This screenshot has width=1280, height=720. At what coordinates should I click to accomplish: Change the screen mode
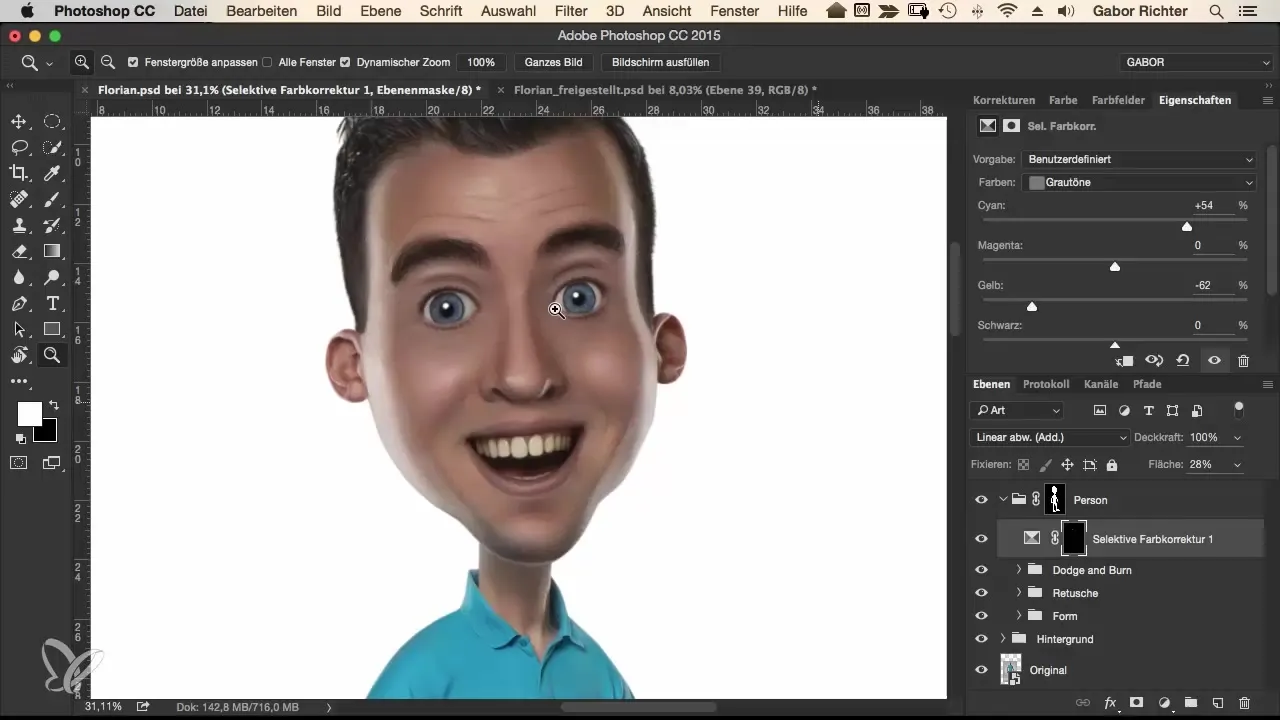[50, 462]
